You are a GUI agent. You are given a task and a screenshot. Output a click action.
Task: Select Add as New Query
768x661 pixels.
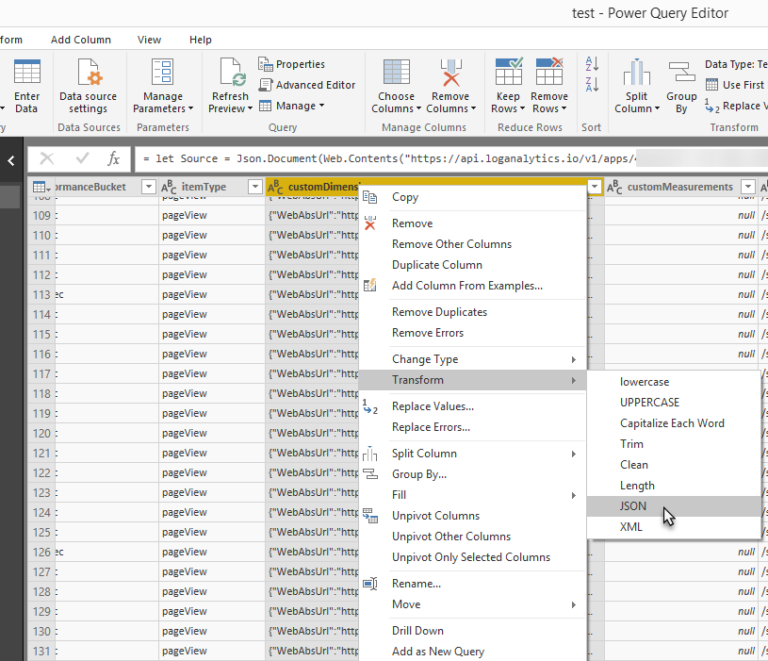click(x=473, y=651)
